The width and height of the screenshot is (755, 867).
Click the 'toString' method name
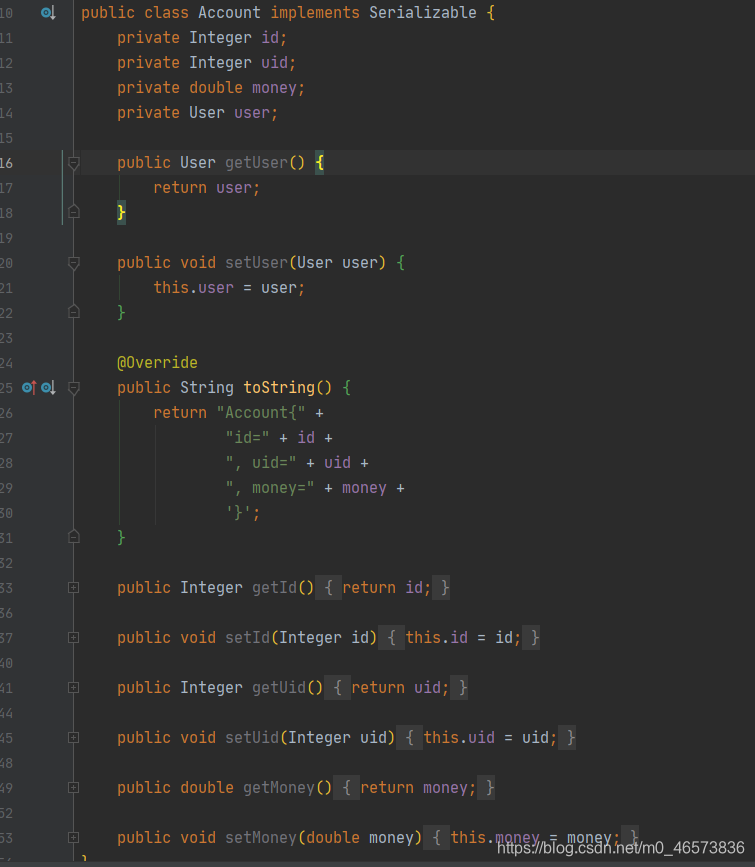pos(279,388)
